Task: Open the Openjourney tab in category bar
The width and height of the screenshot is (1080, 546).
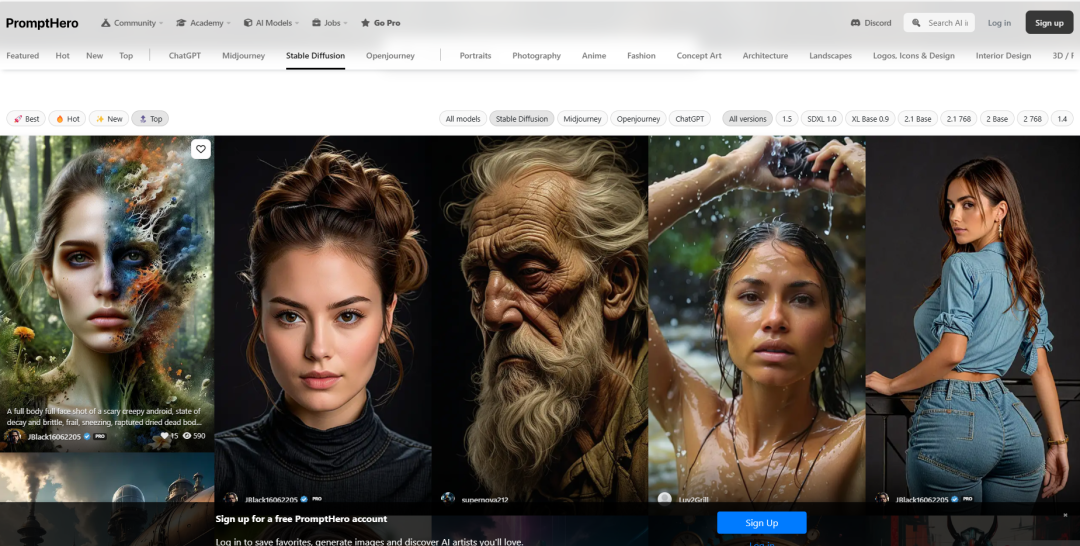Action: tap(391, 56)
